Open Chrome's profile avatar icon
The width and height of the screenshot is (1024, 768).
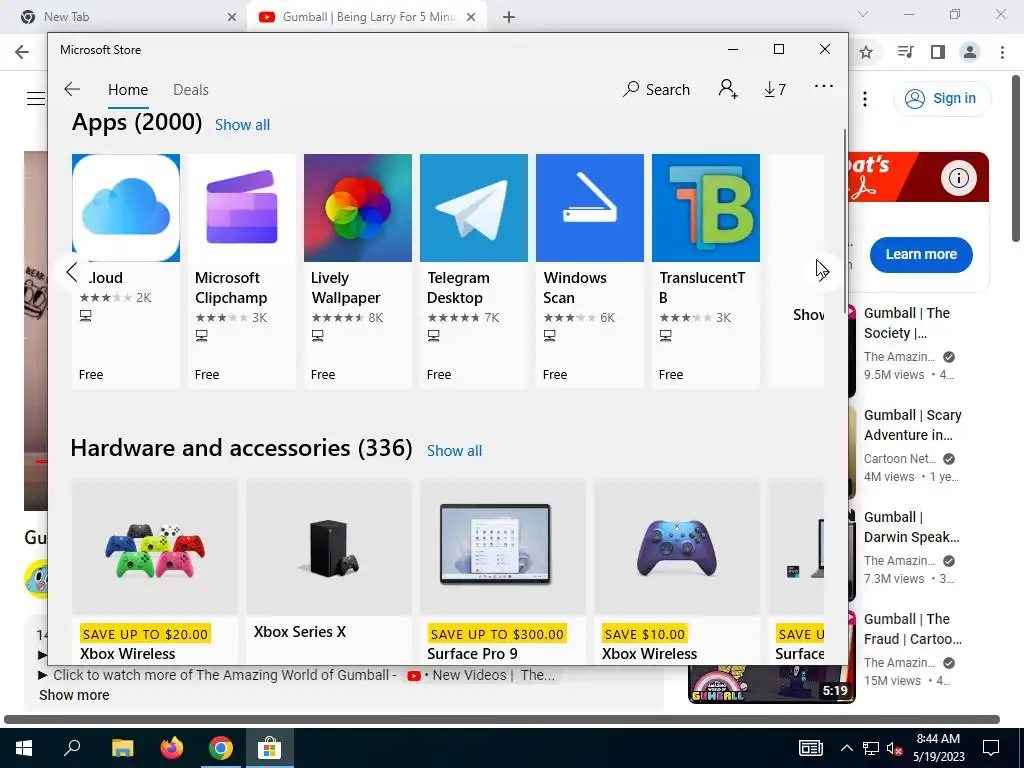(970, 52)
